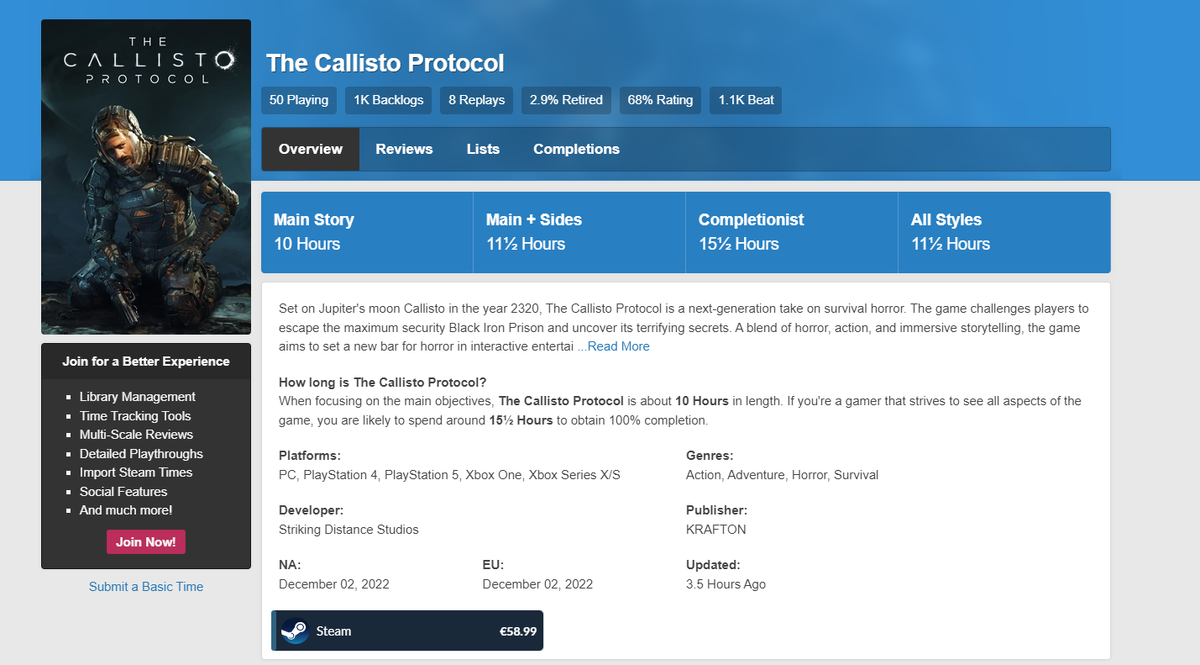The width and height of the screenshot is (1200, 665).
Task: Select the All Styles time box
Action: coord(1004,232)
